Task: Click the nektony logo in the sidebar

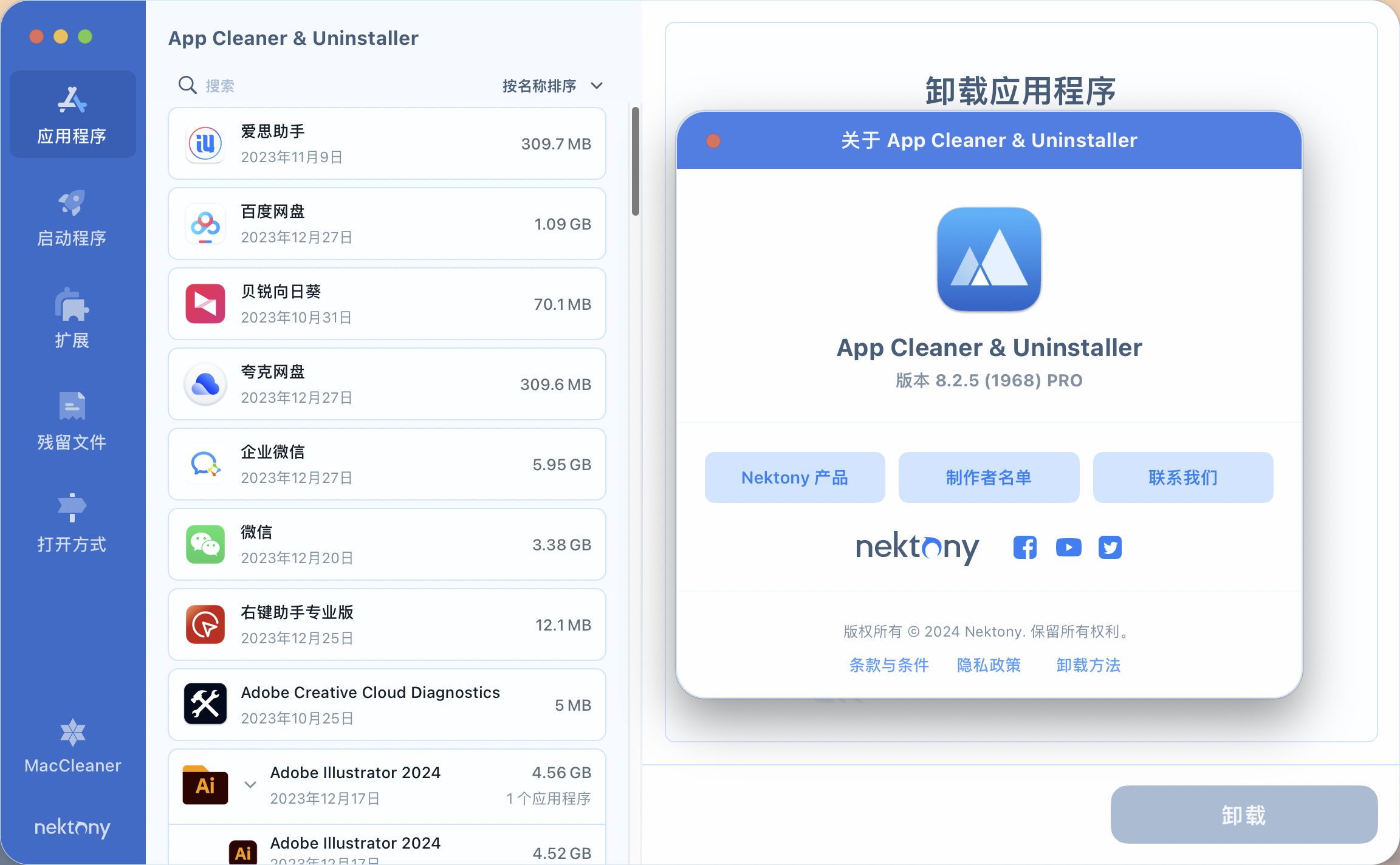Action: [72, 827]
